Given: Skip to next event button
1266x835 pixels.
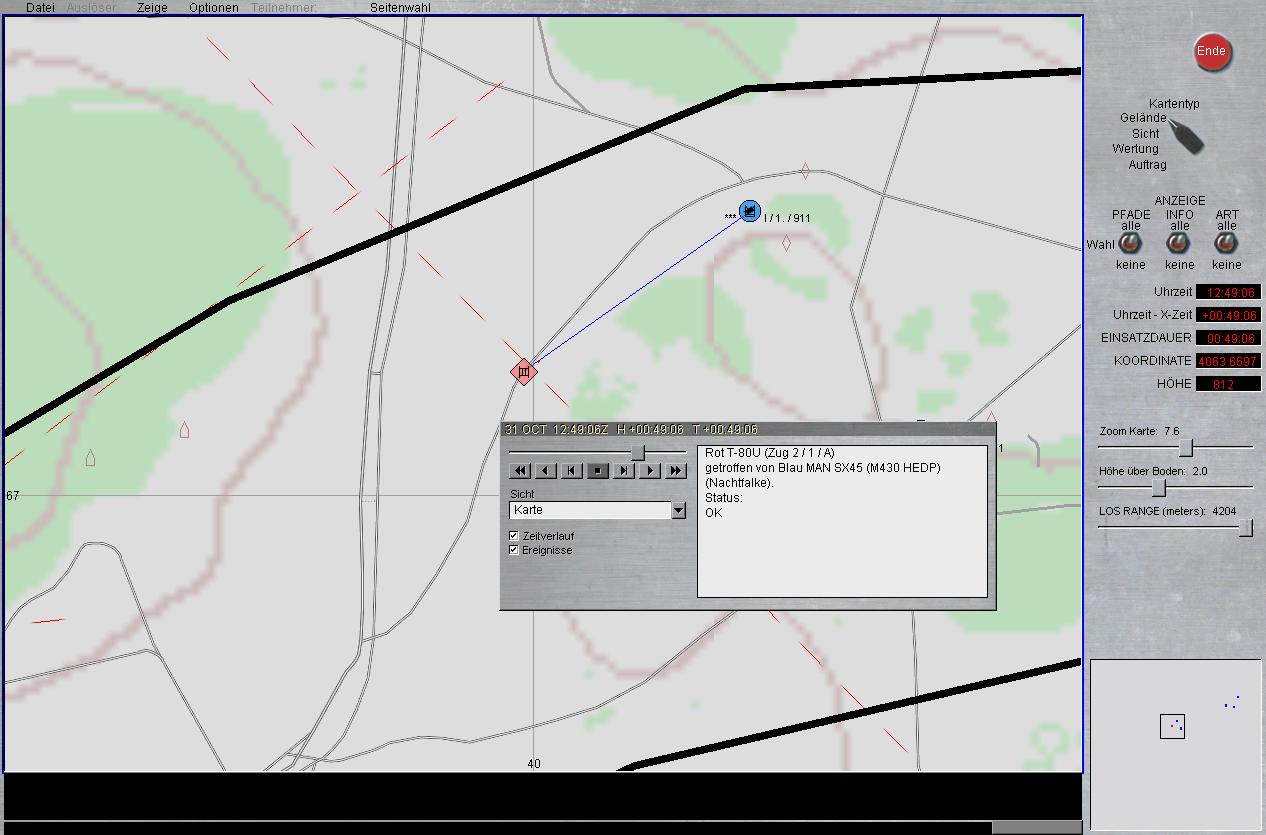Looking at the screenshot, I should tap(624, 470).
